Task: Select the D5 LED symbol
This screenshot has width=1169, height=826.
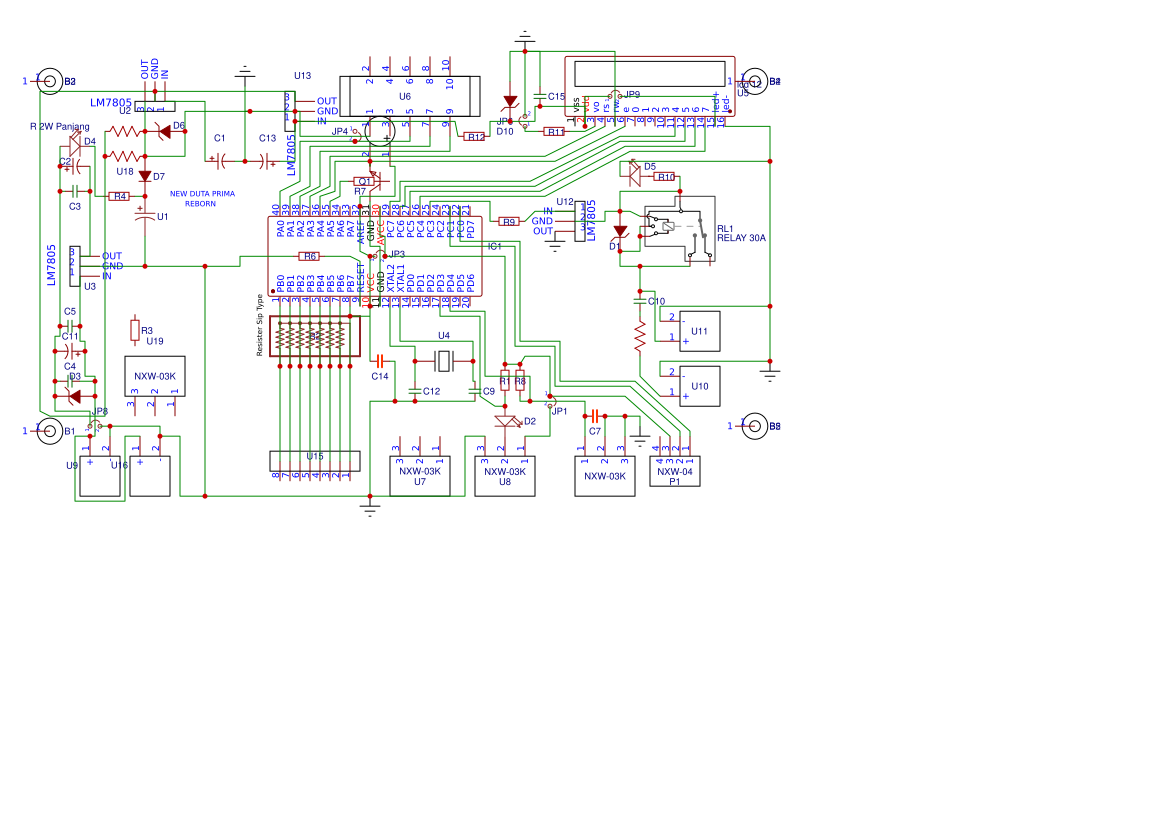Action: coord(634,174)
